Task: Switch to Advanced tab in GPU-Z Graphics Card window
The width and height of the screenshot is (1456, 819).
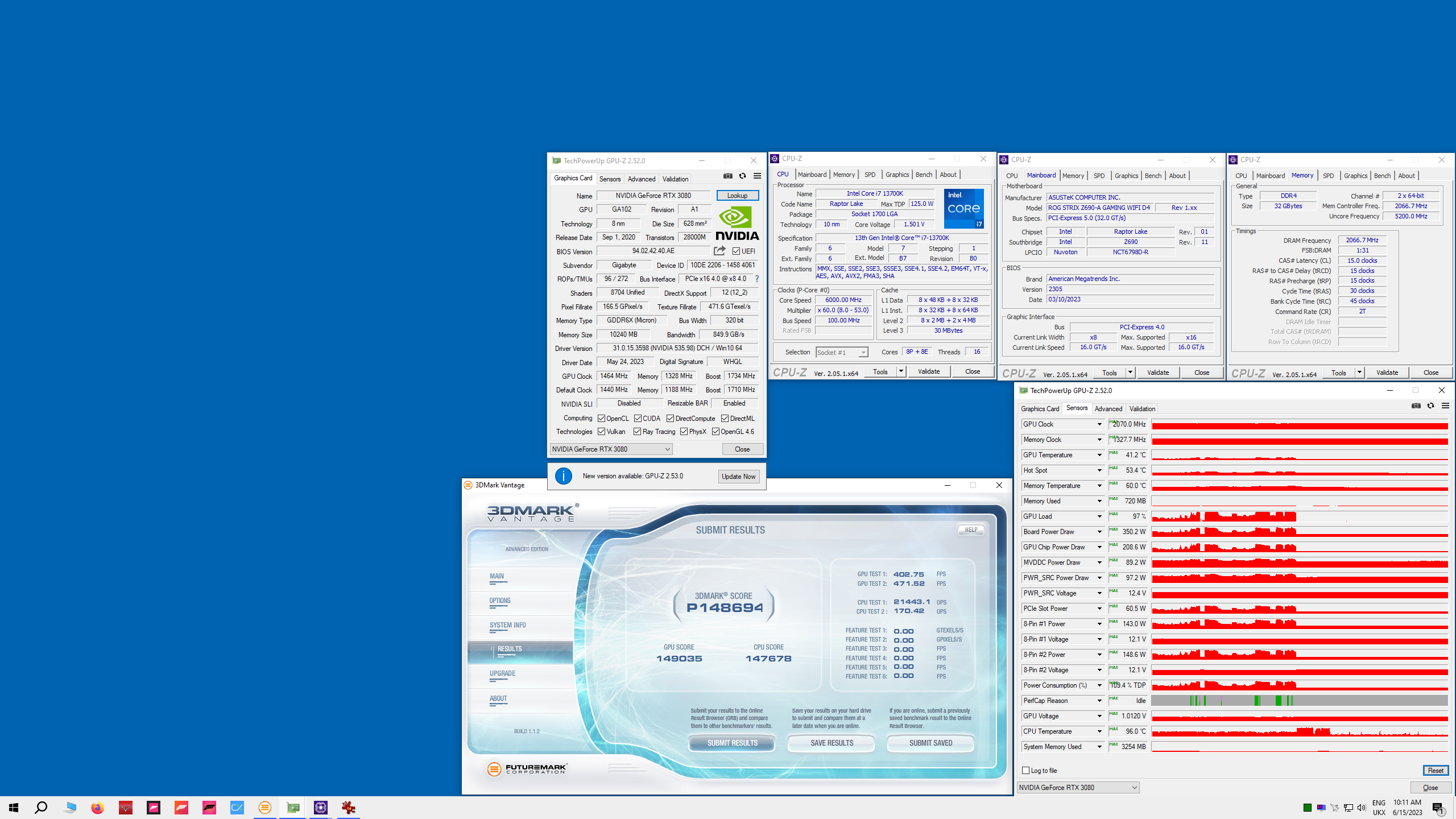Action: click(642, 179)
